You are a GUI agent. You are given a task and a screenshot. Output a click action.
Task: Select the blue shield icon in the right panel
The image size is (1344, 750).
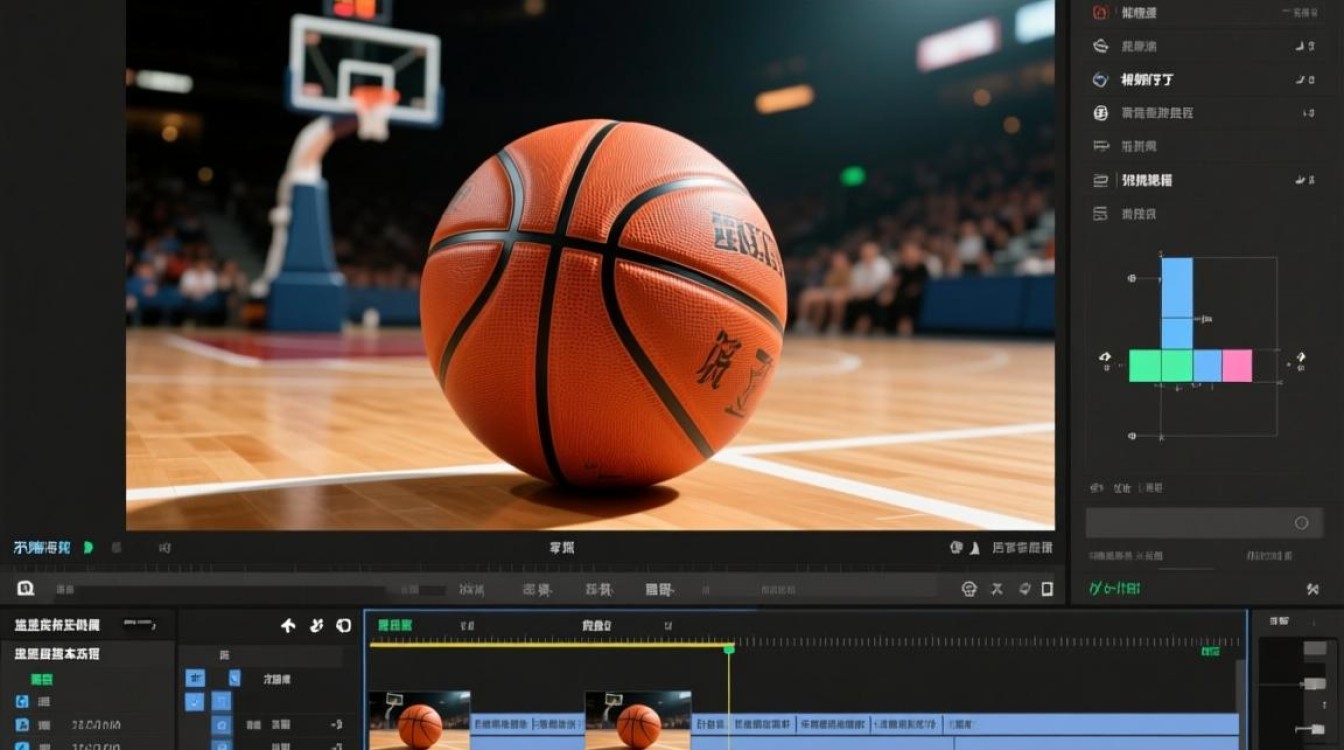coord(1100,80)
